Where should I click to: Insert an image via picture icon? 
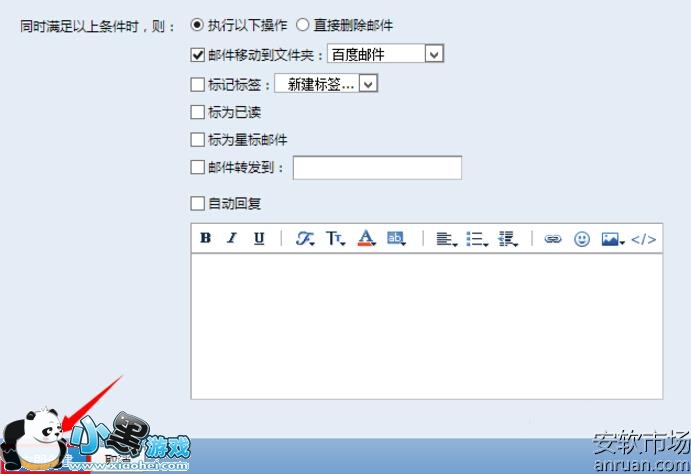613,239
